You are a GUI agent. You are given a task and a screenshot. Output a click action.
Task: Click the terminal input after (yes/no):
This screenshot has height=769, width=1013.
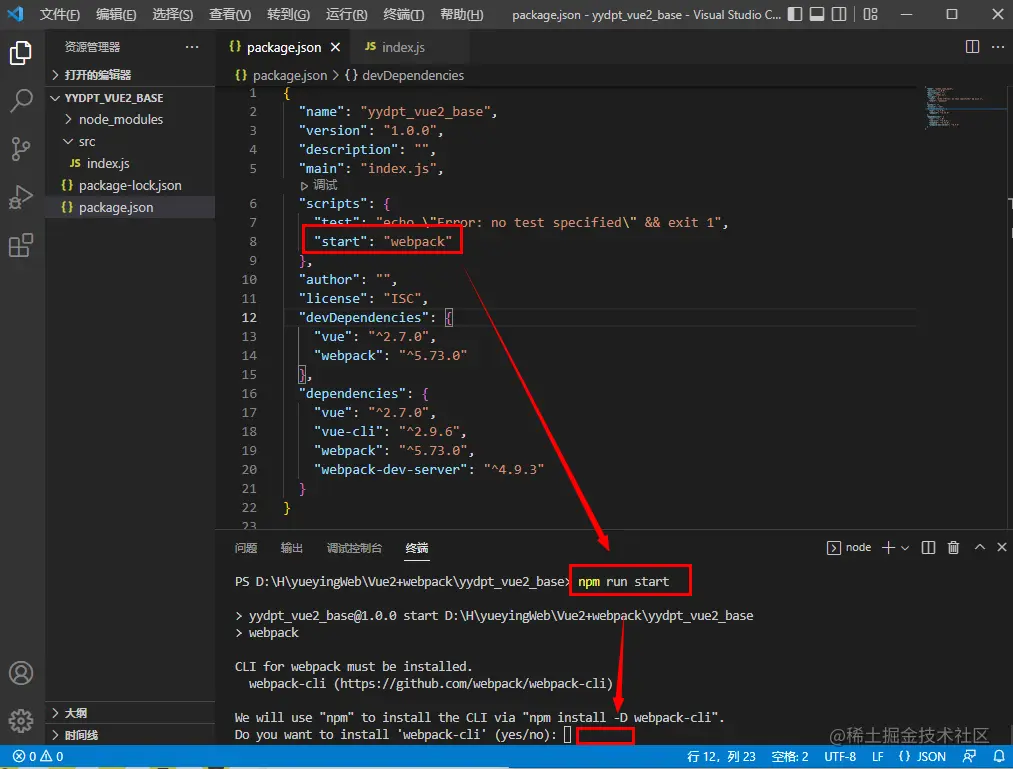[567, 734]
